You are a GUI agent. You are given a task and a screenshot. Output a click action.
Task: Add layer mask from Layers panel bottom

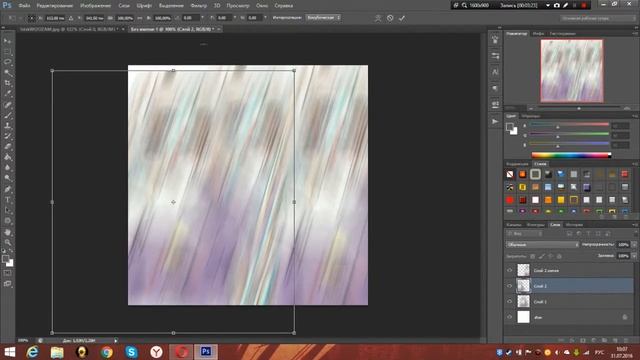pyautogui.click(x=583, y=340)
